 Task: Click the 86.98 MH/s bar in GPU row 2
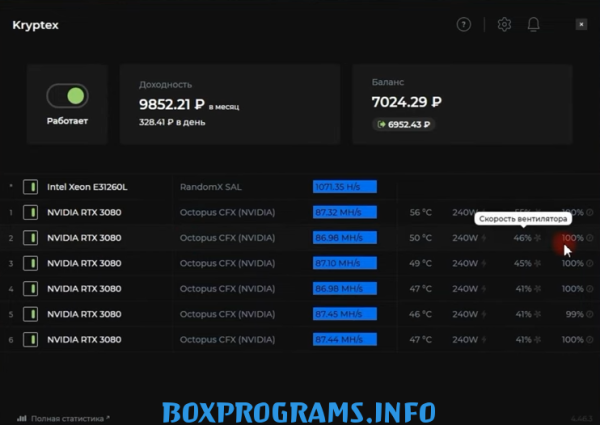point(345,238)
